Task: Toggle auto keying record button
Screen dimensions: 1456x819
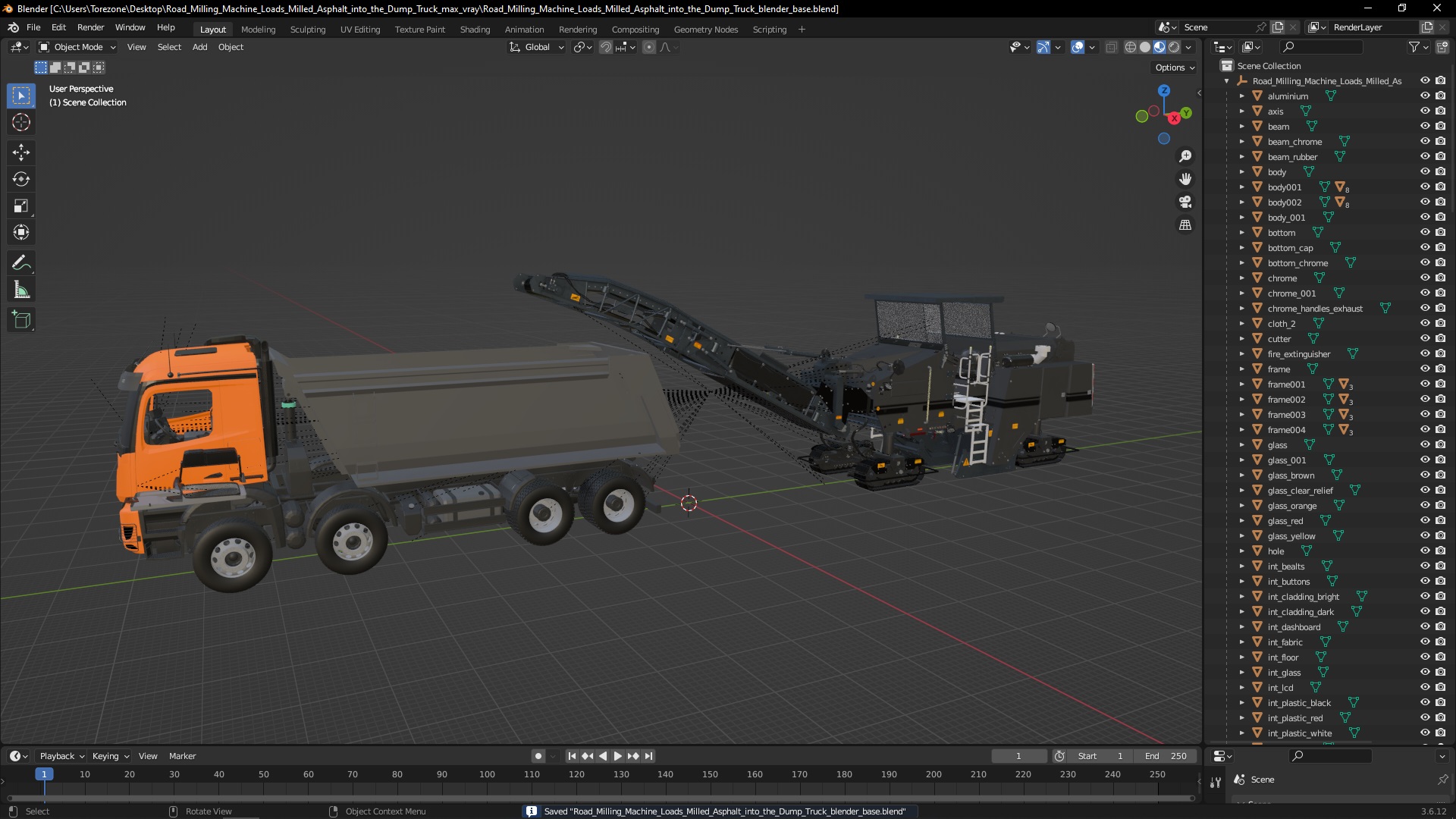Action: click(538, 756)
